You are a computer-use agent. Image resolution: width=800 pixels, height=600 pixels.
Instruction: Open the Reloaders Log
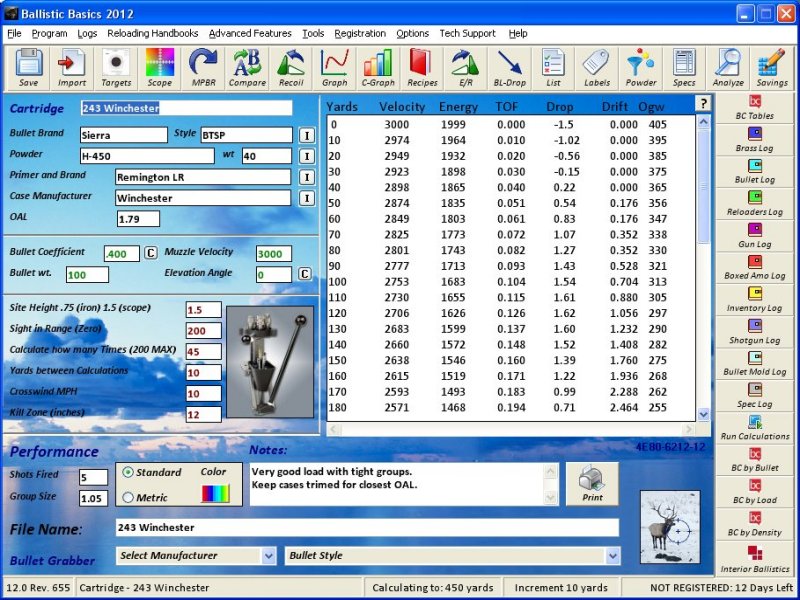coord(755,204)
